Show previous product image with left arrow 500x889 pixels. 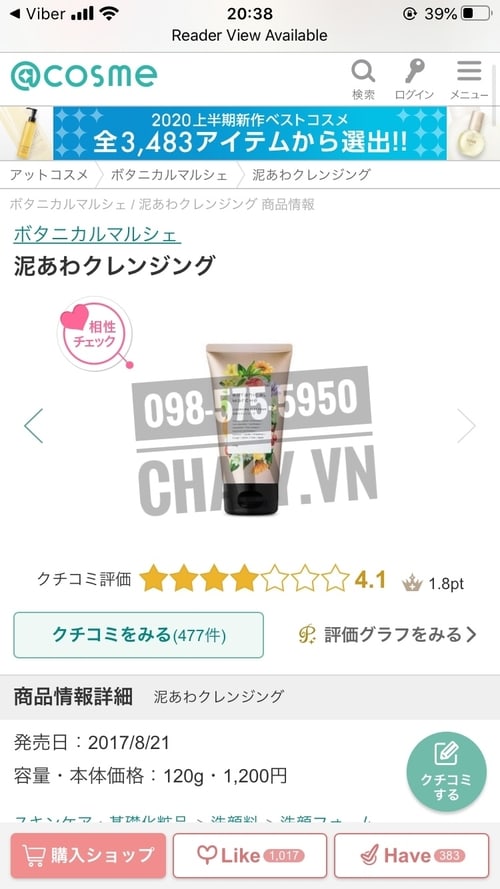pos(33,426)
